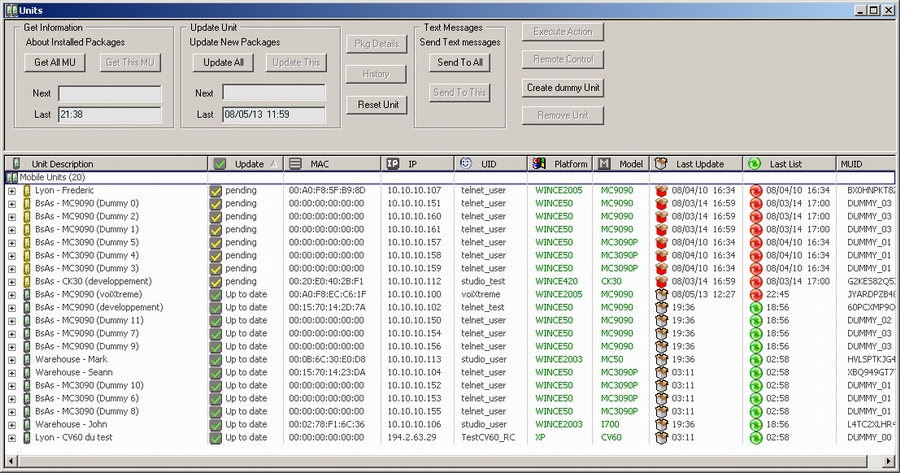Sort by the Platform column header
This screenshot has width=900, height=473.
(570, 163)
